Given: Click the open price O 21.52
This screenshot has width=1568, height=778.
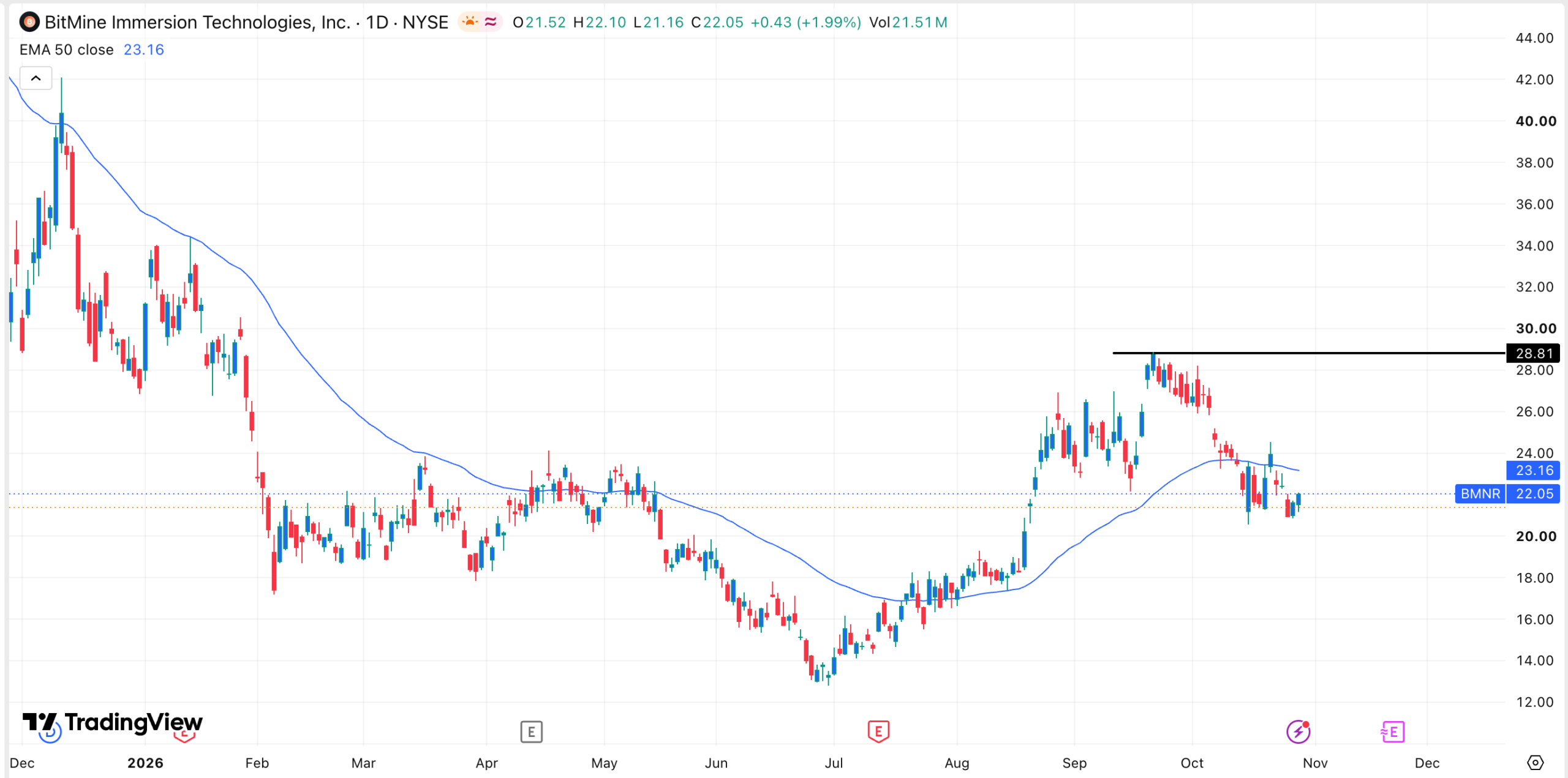Looking at the screenshot, I should click(539, 23).
